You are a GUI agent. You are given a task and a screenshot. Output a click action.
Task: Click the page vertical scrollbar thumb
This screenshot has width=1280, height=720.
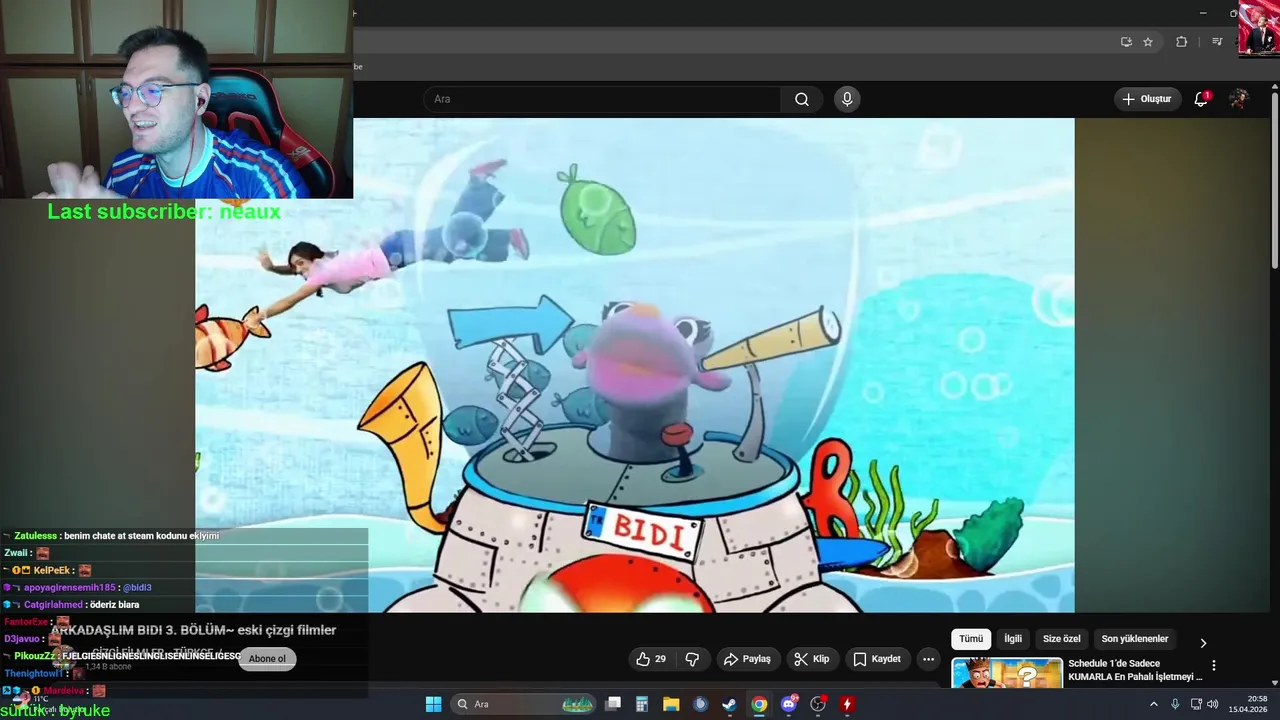(x=1274, y=180)
